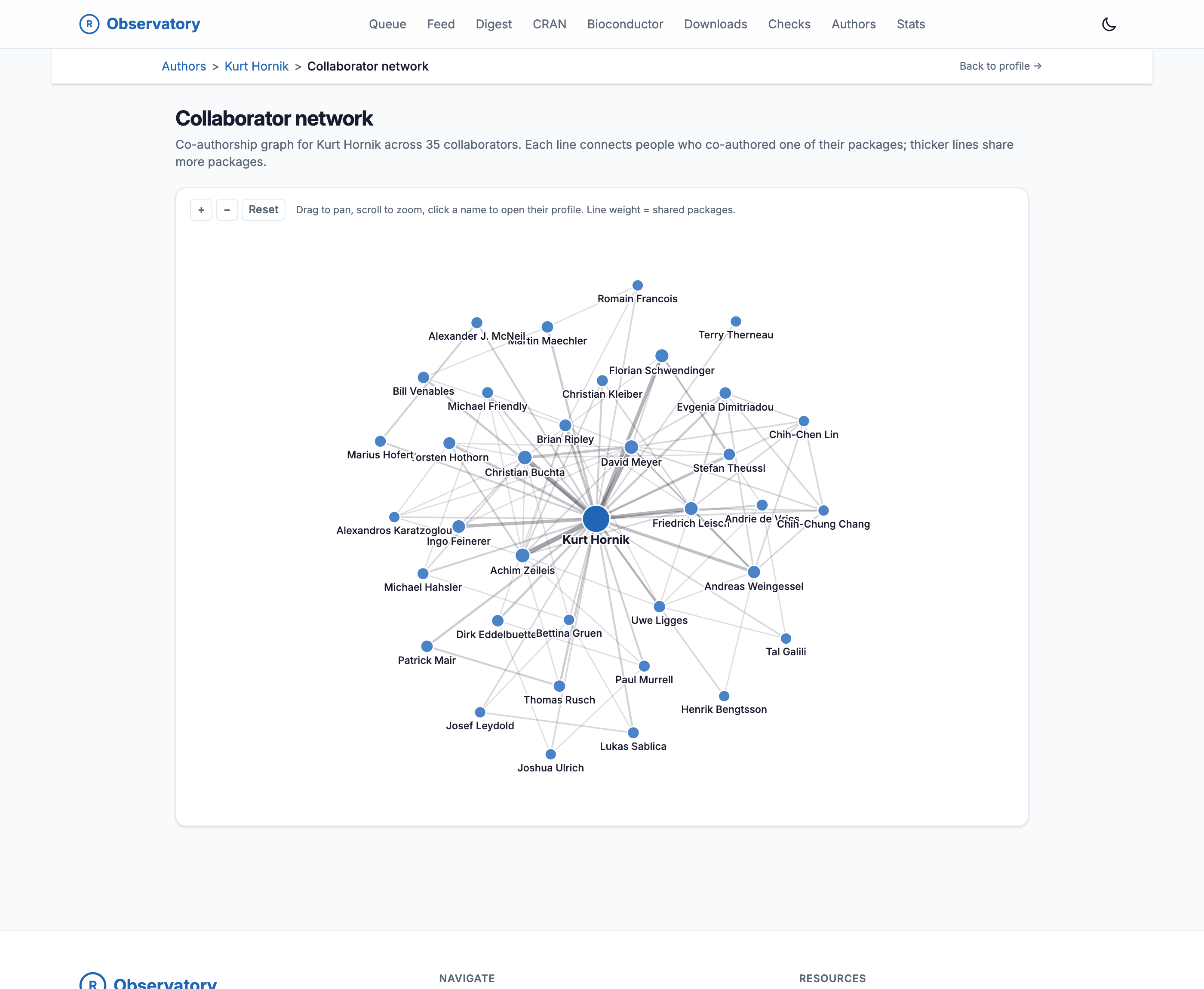Open profile via 'Tal Galili' name label
The height and width of the screenshot is (989, 1204).
pyautogui.click(x=786, y=652)
